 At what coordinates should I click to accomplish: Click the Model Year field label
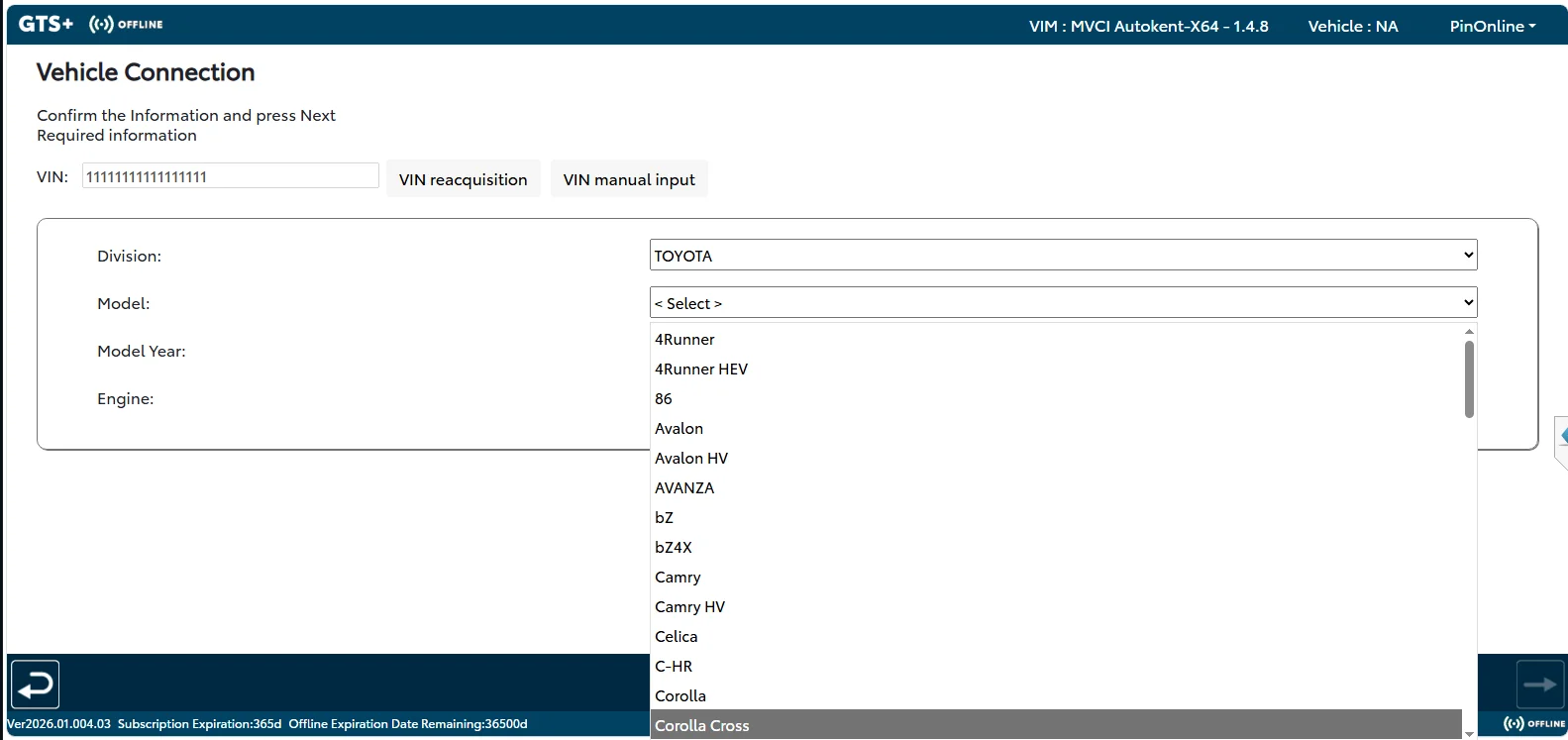click(x=142, y=351)
